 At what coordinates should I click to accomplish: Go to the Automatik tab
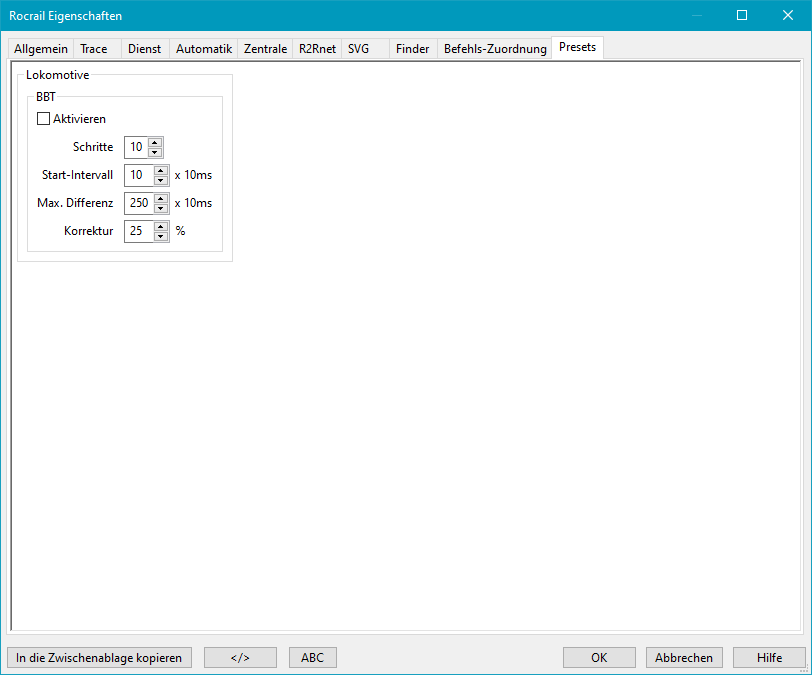(x=204, y=48)
